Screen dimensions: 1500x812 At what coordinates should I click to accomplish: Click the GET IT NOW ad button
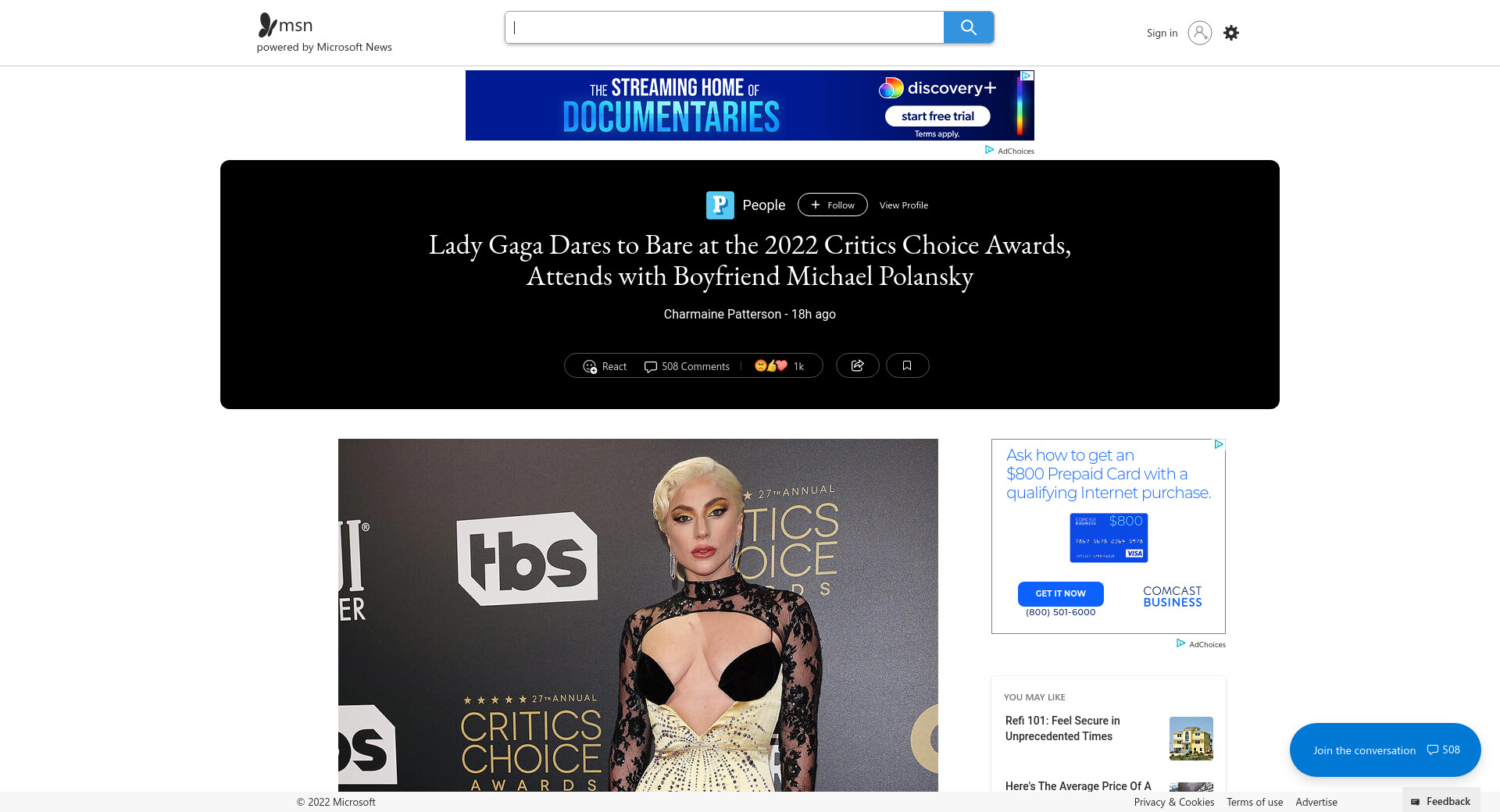1060,593
